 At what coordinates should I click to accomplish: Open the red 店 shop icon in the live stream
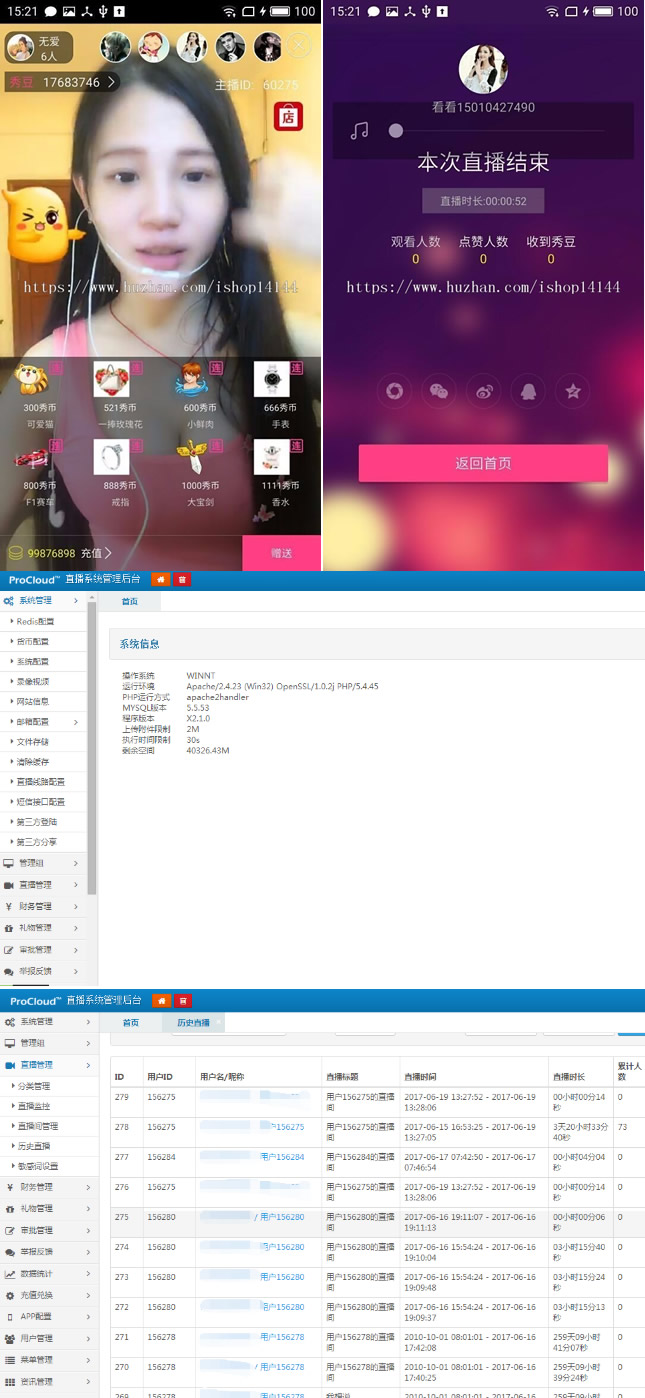289,116
